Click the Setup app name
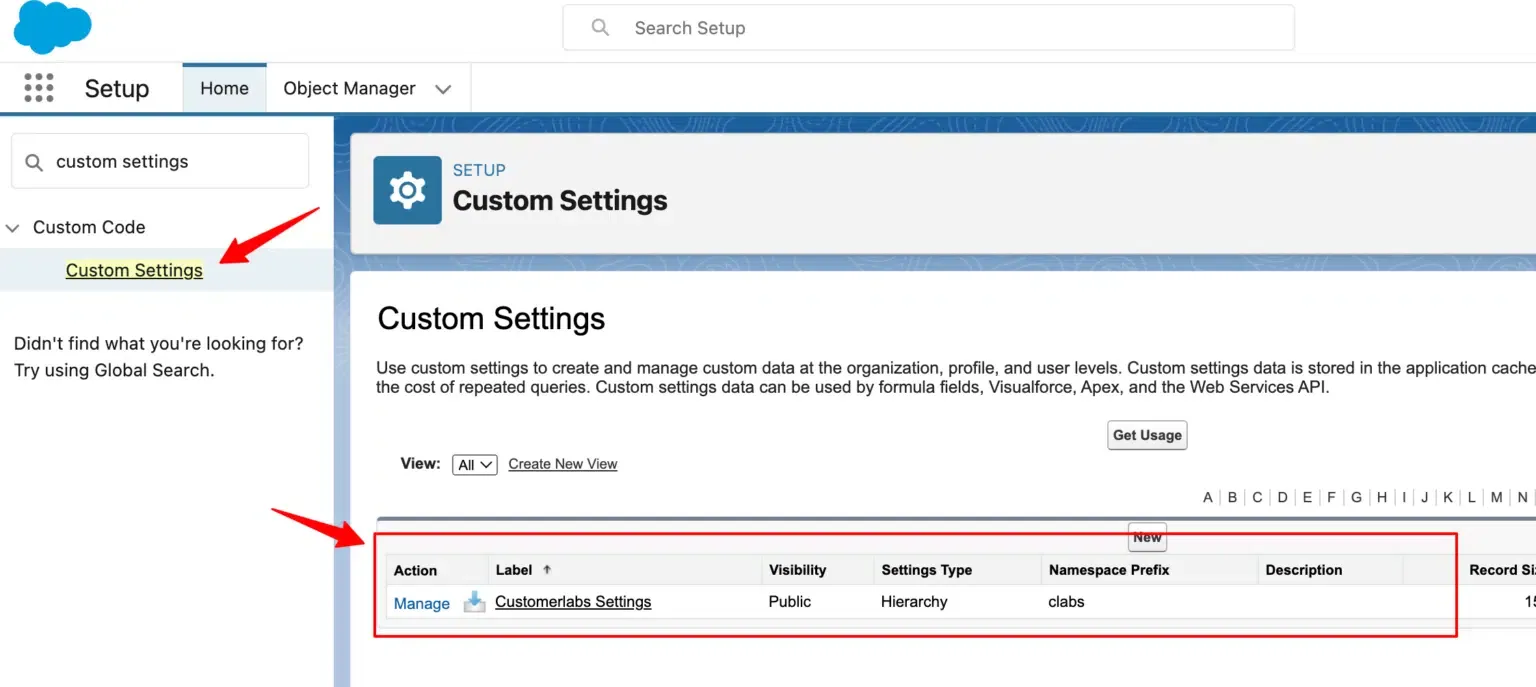Image resolution: width=1536 pixels, height=687 pixels. [x=117, y=88]
